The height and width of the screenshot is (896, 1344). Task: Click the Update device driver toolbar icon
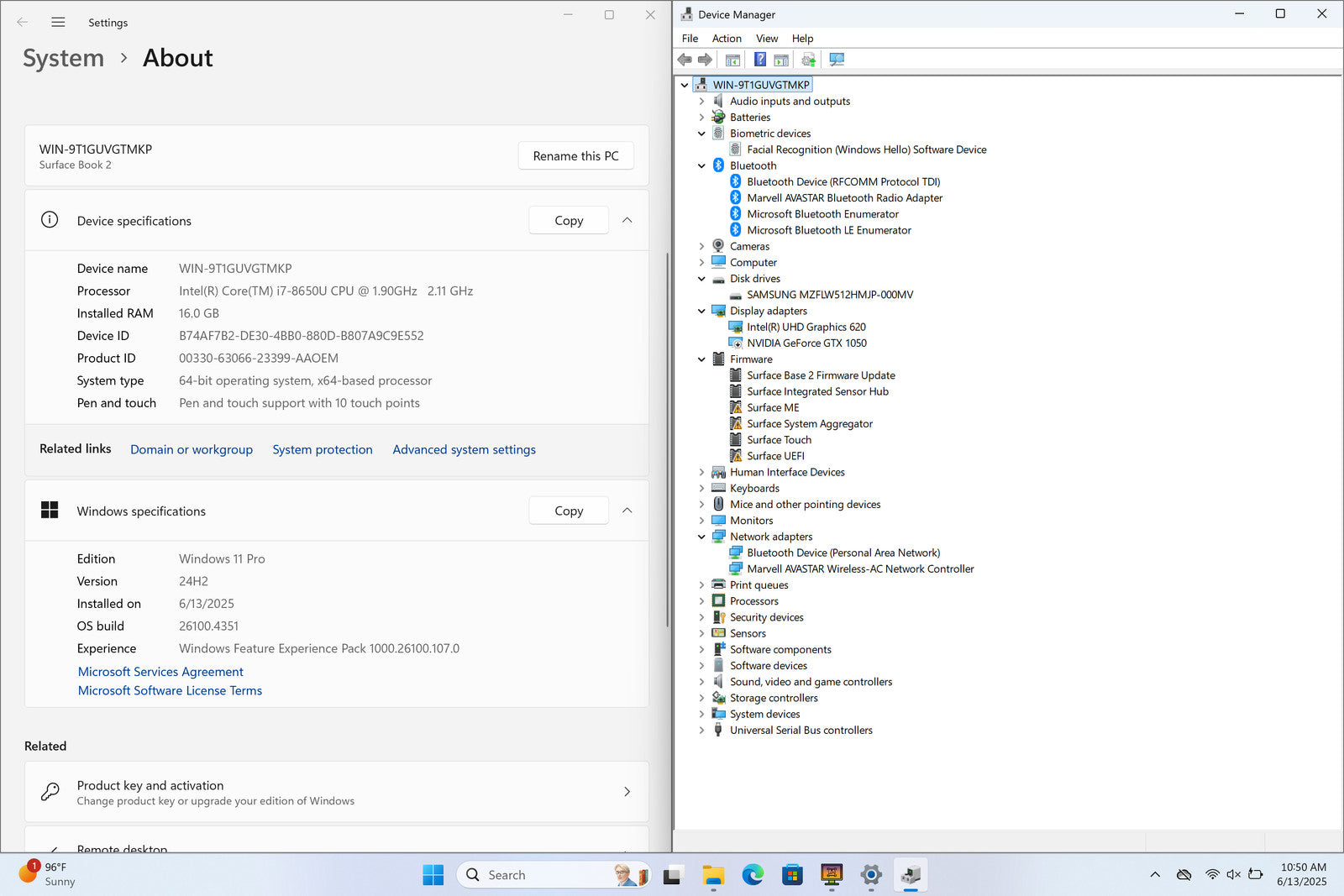808,60
